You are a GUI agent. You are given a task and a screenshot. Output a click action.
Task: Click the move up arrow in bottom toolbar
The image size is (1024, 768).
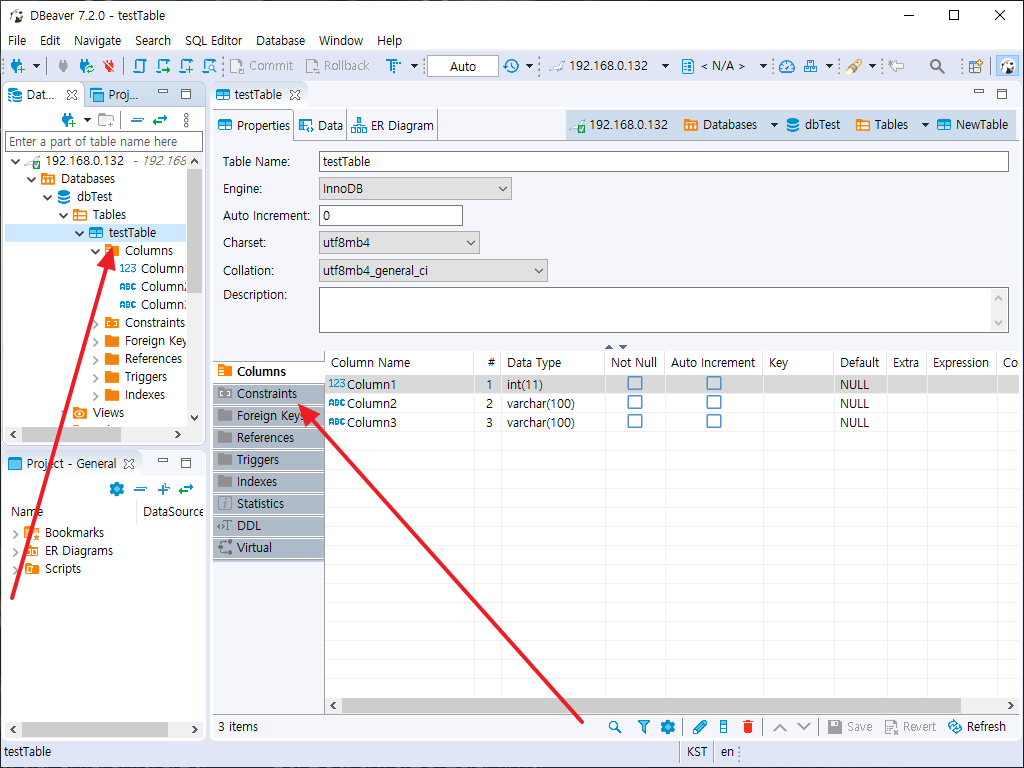pos(780,727)
